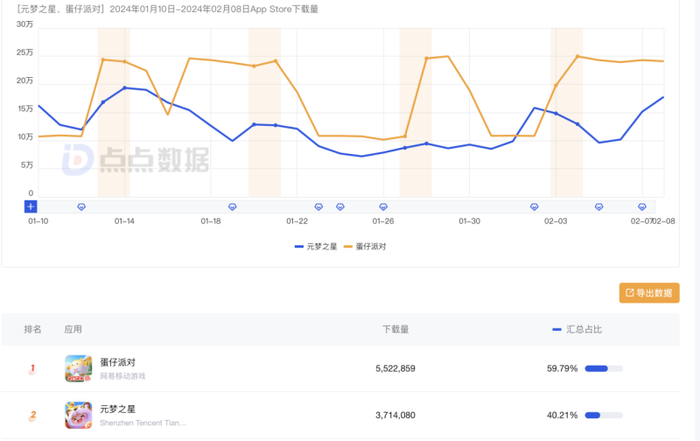
Task: Open the event marker near 01-19
Action: tap(233, 207)
